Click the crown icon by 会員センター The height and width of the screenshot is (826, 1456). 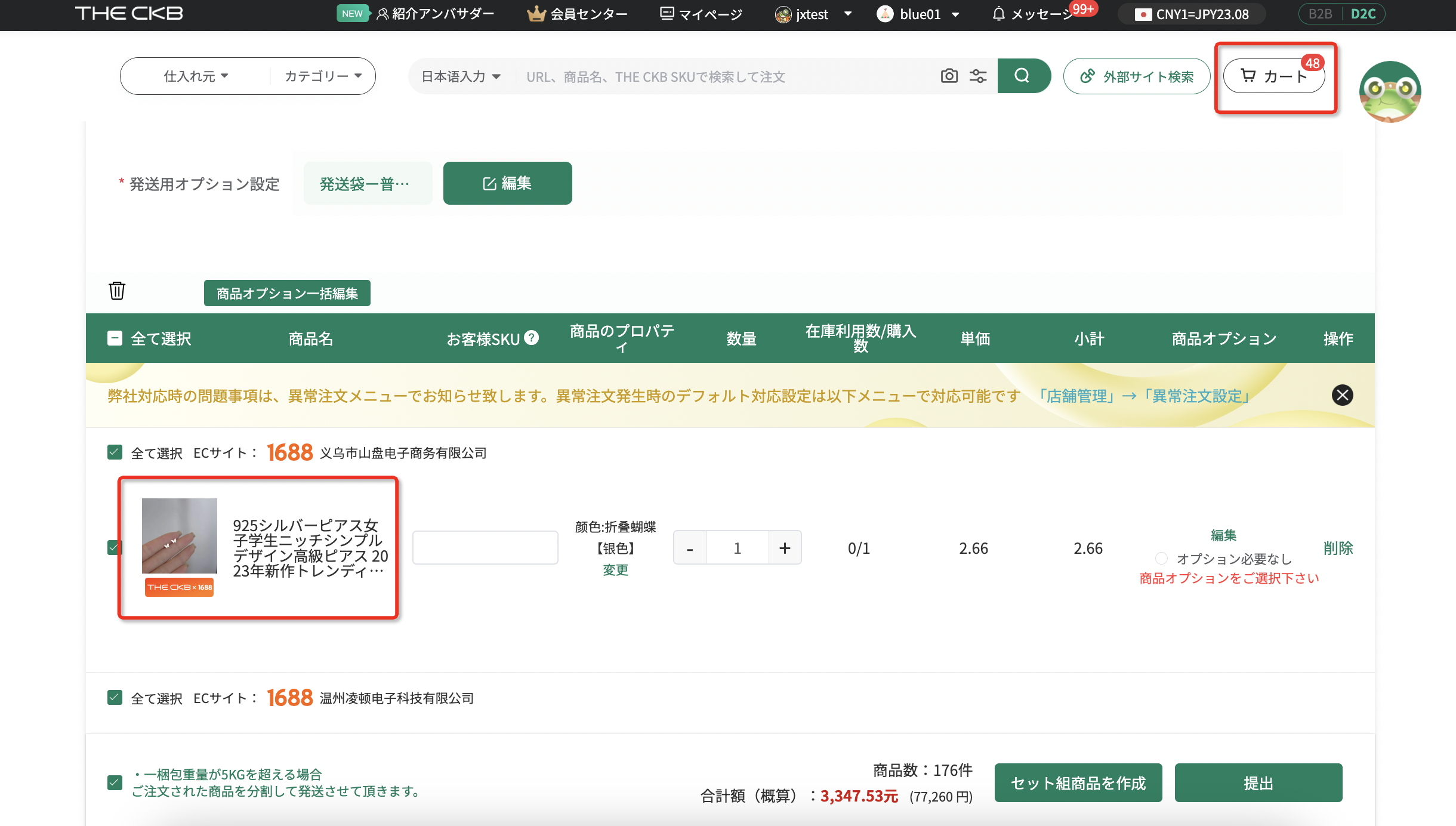click(x=536, y=13)
